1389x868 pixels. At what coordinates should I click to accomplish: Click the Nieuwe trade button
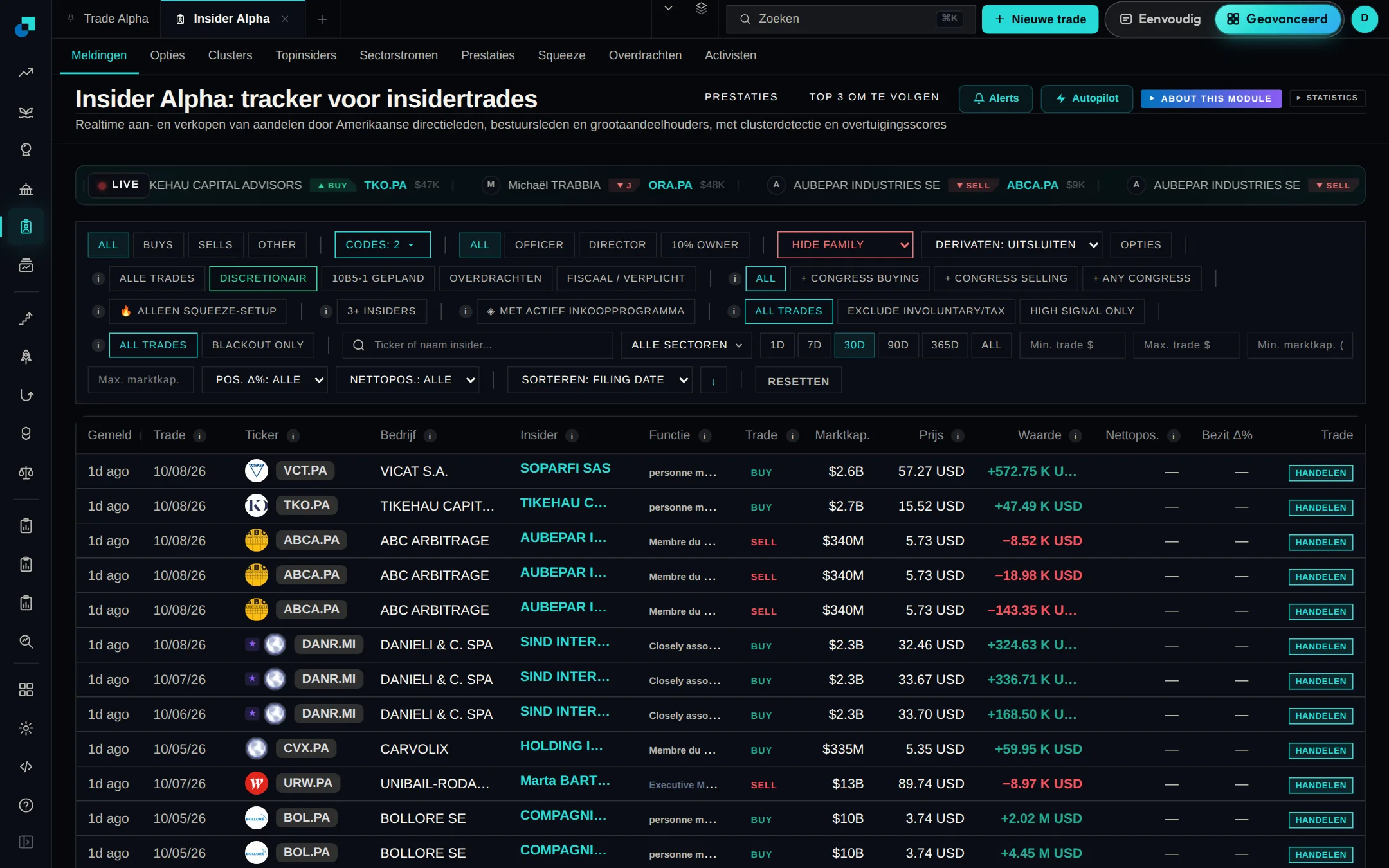[x=1040, y=19]
